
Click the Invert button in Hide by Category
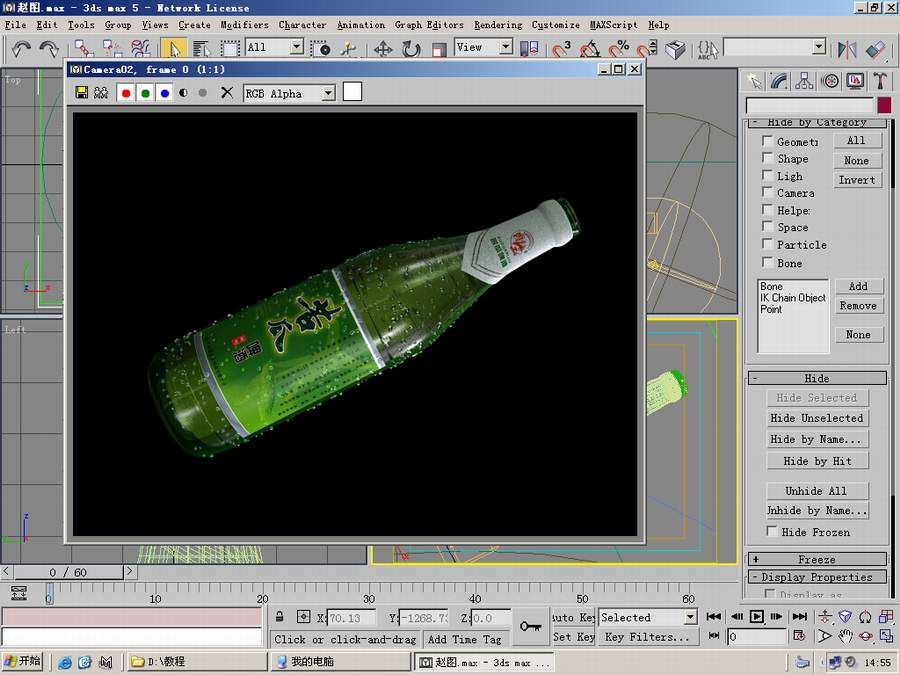[x=857, y=180]
